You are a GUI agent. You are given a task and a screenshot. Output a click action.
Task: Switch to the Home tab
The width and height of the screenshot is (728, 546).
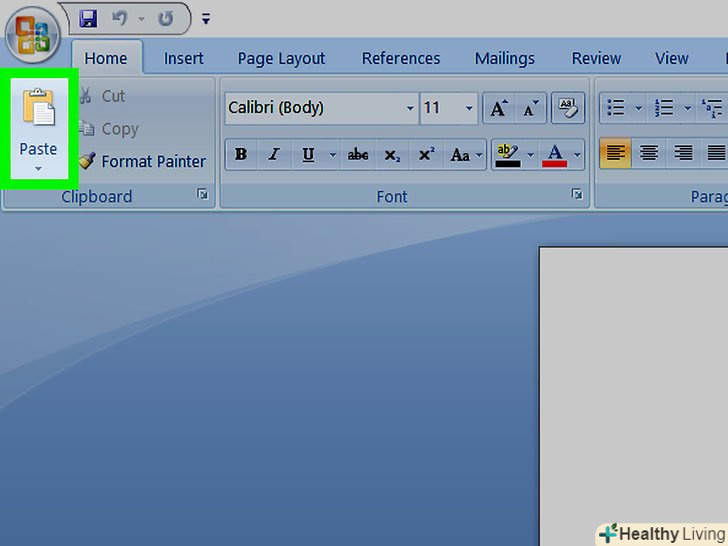[x=106, y=58]
